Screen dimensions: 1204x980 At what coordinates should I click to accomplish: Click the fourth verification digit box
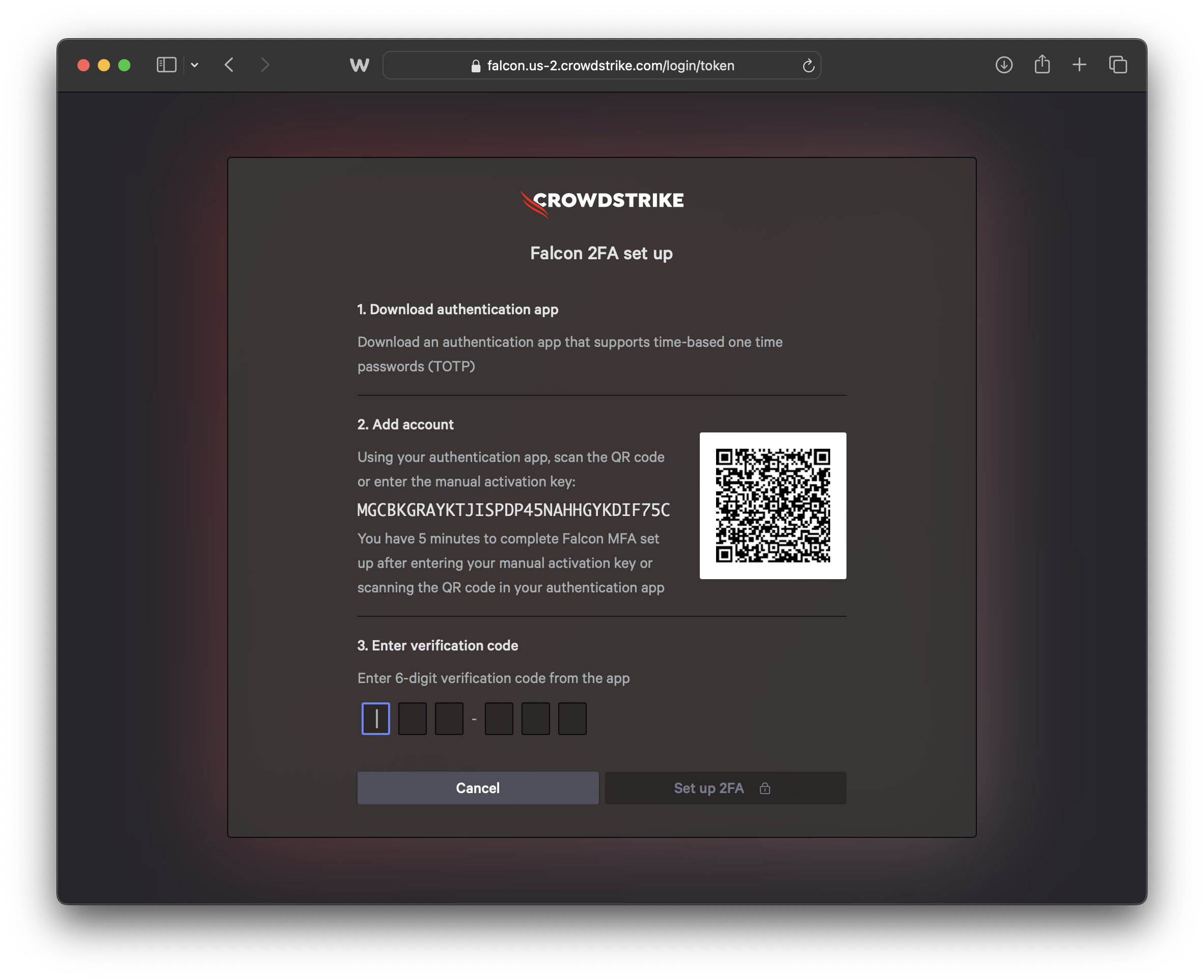pos(499,718)
